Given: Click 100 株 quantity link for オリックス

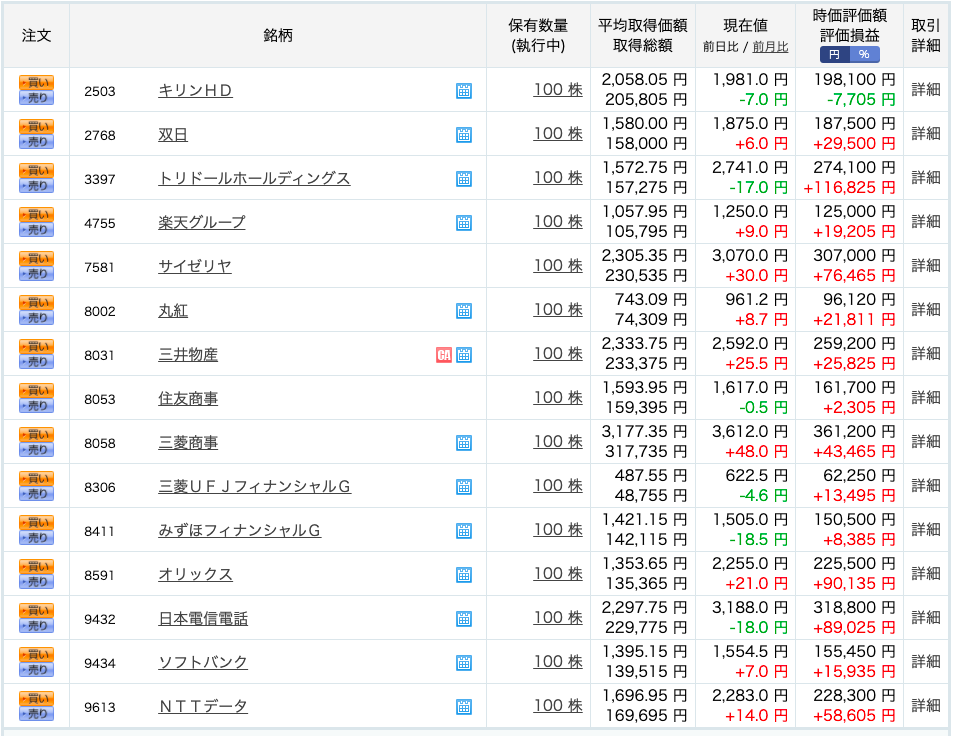Looking at the screenshot, I should [x=558, y=574].
